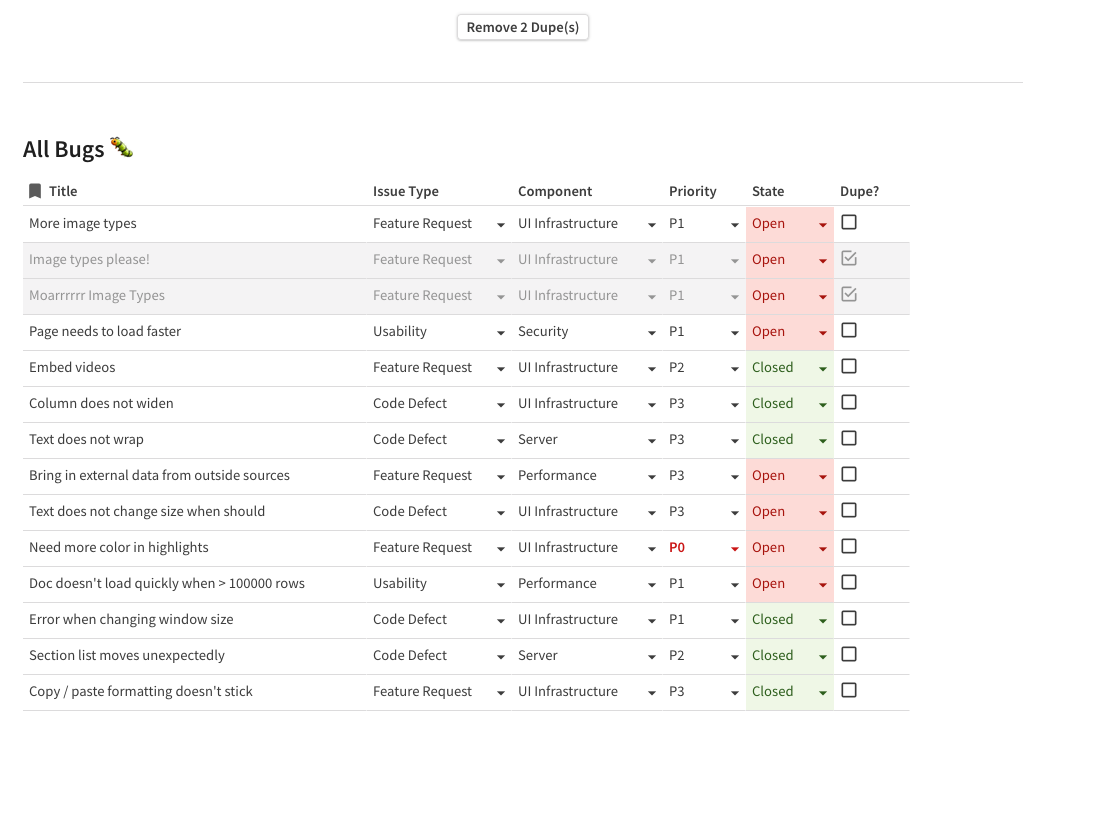
Task: Click the Remove 2 Dupe(s) button
Action: 522,27
